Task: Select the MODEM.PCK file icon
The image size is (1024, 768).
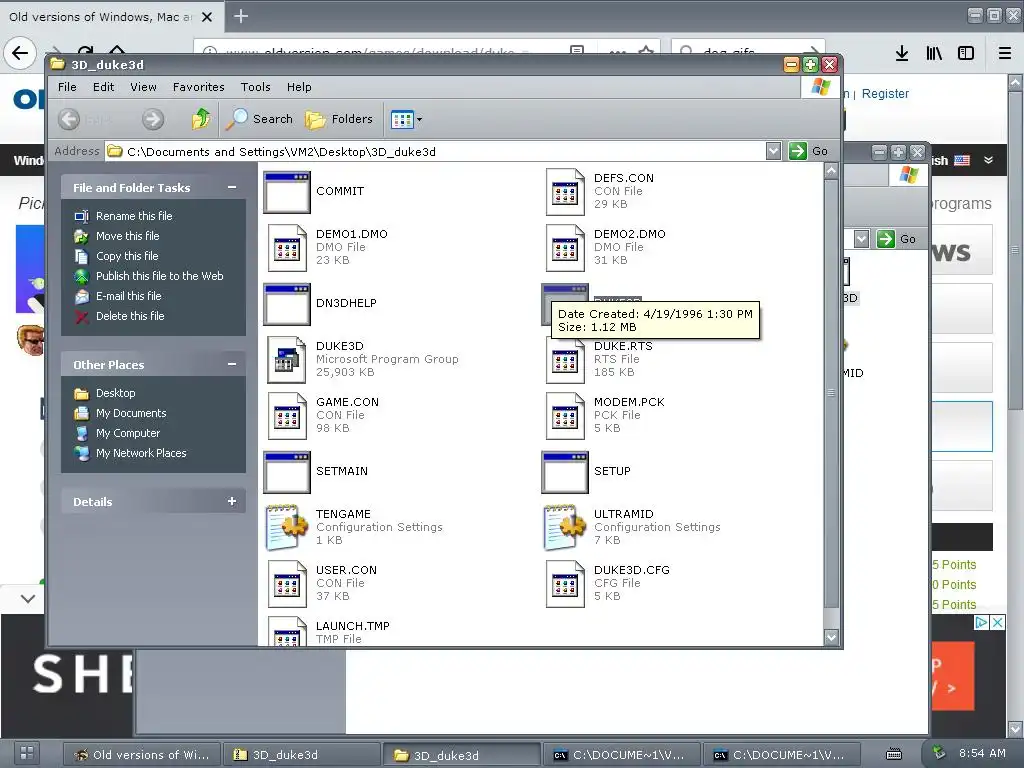Action: pos(565,416)
